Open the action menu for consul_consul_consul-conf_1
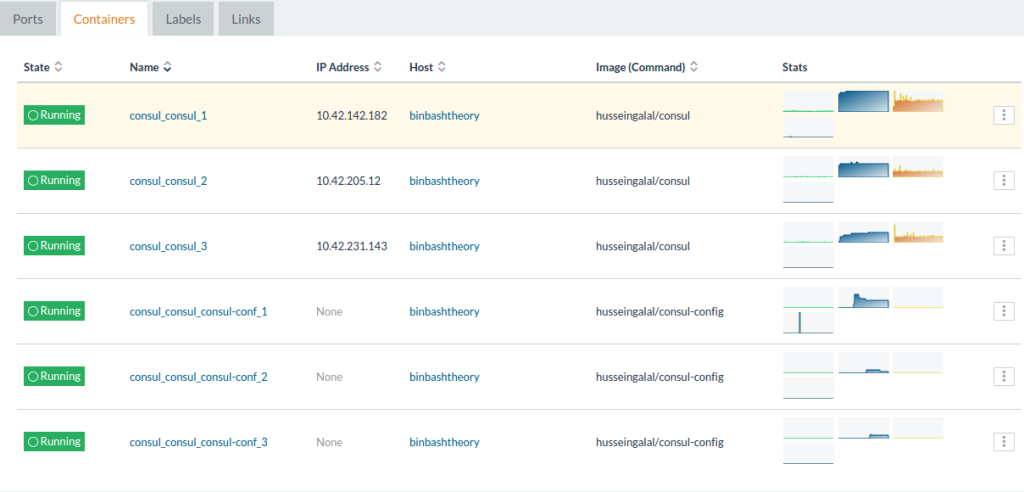 tap(1003, 311)
